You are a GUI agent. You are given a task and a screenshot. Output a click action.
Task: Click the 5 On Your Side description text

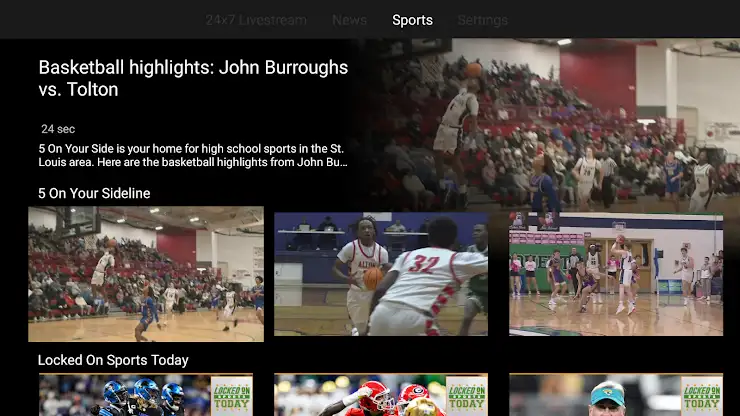193,155
